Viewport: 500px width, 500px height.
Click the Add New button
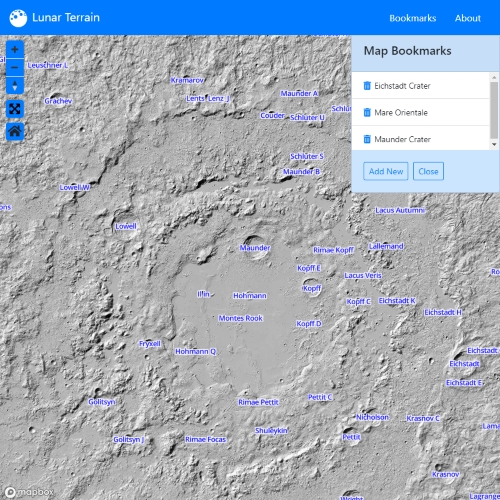[386, 171]
